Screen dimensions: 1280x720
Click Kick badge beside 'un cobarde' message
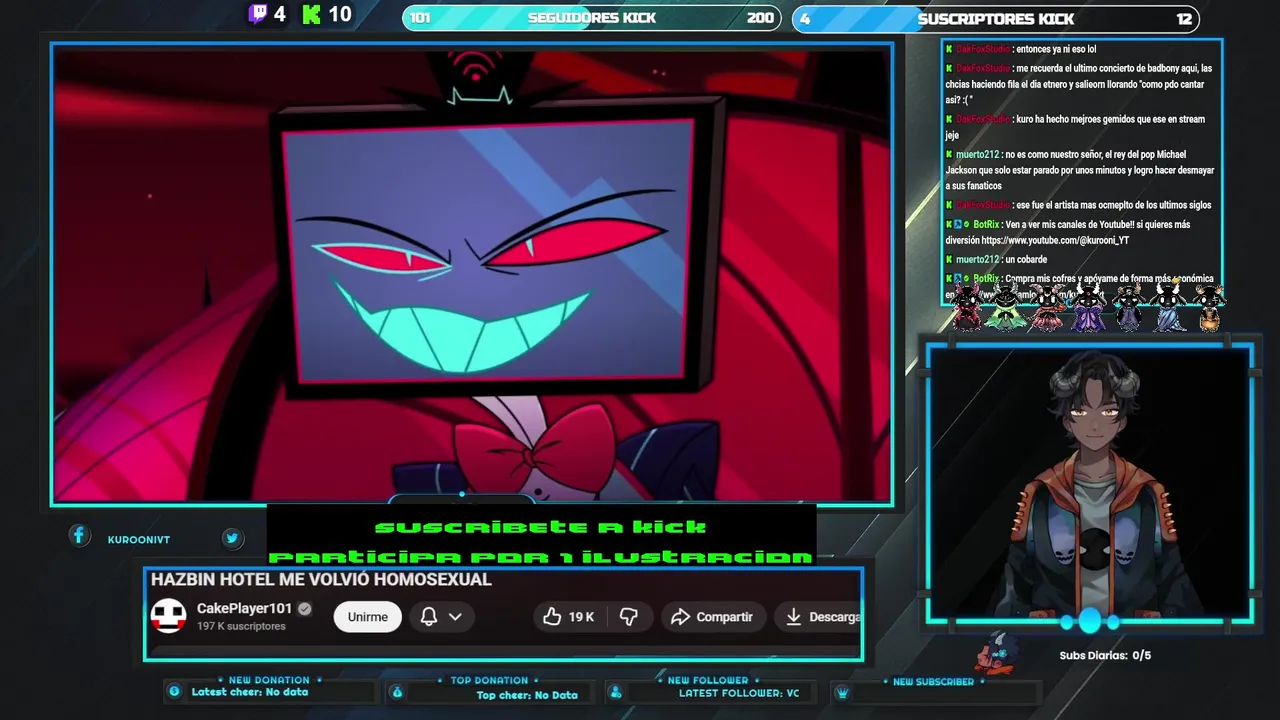(949, 259)
